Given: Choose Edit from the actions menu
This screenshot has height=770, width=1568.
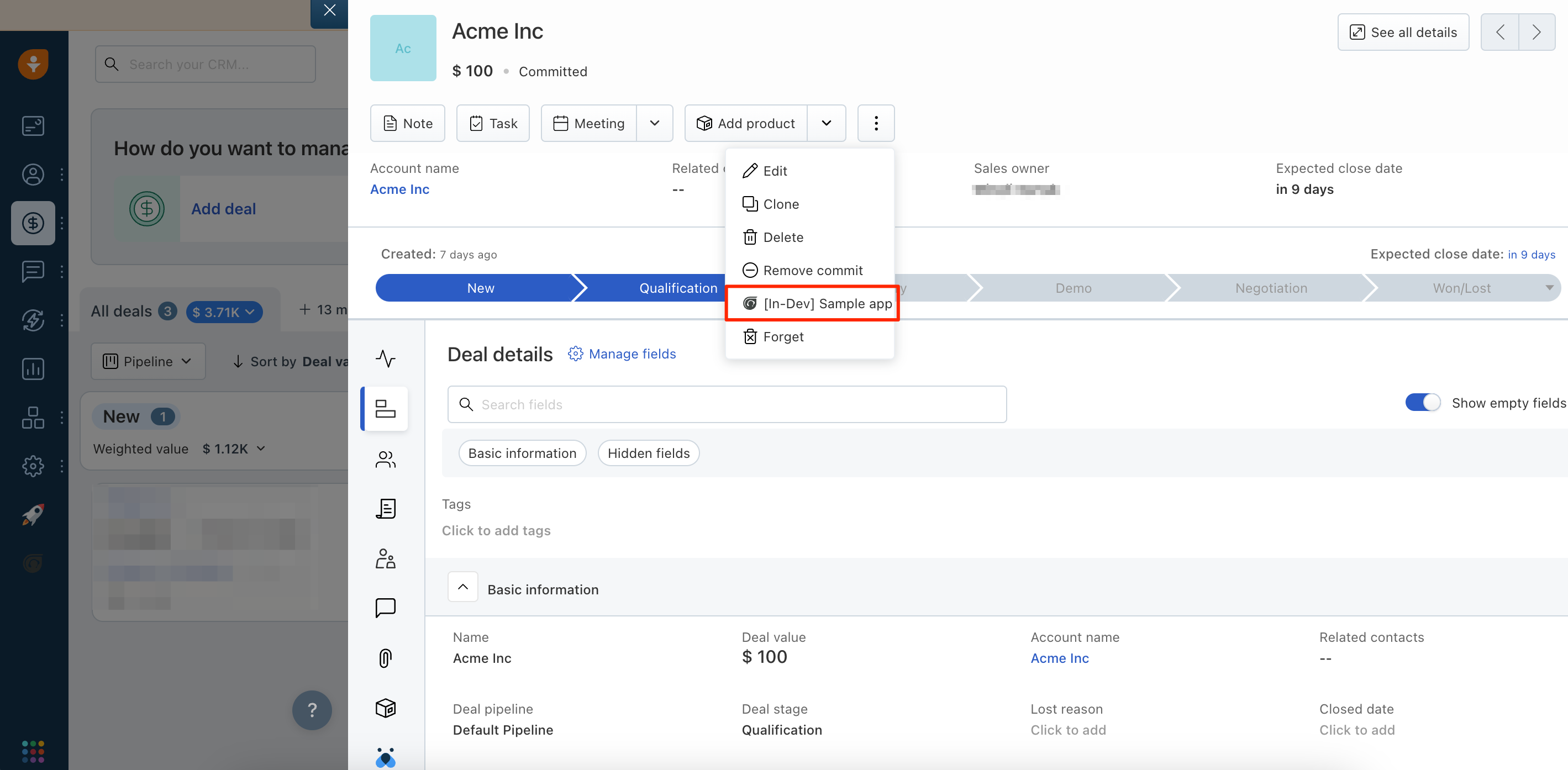Looking at the screenshot, I should [809, 171].
